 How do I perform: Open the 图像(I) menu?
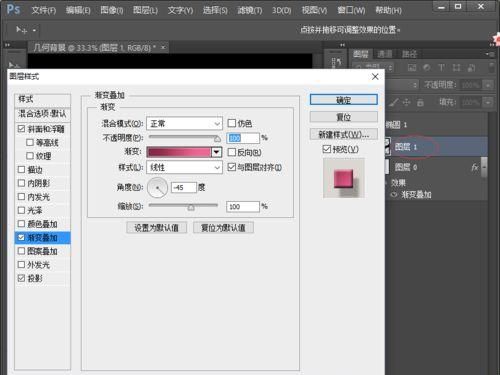112,10
